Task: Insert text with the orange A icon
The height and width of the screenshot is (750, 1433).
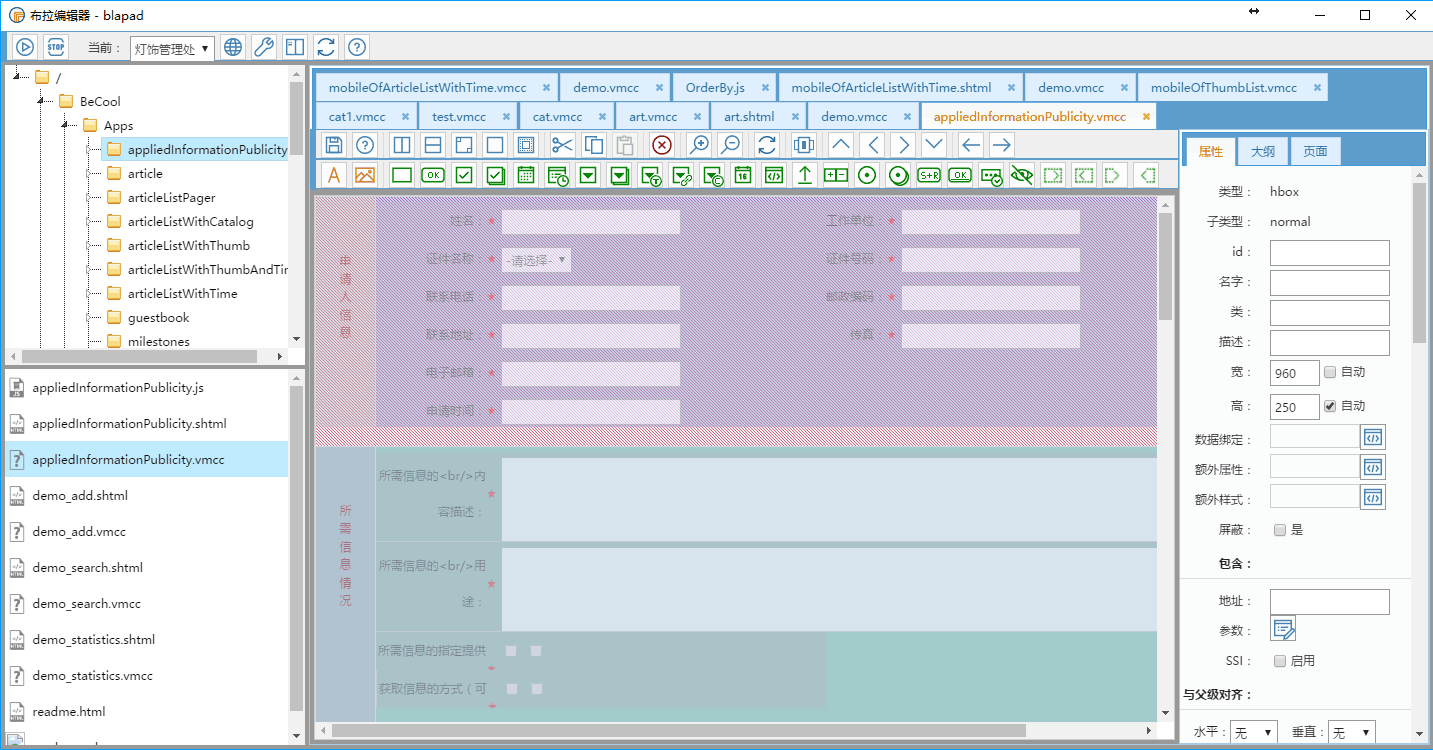Action: (x=334, y=175)
